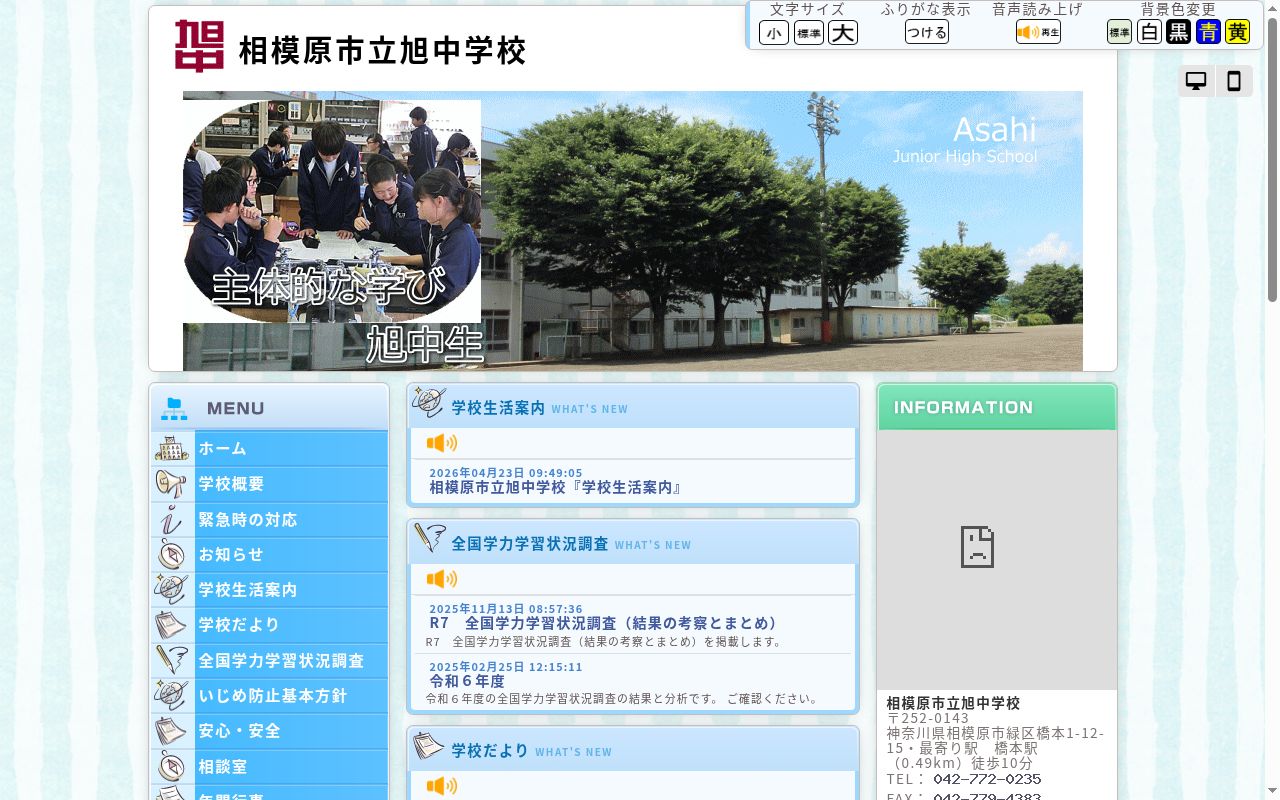This screenshot has height=800, width=1280.
Task: Turn on furigana with つける button
Action: point(927,32)
